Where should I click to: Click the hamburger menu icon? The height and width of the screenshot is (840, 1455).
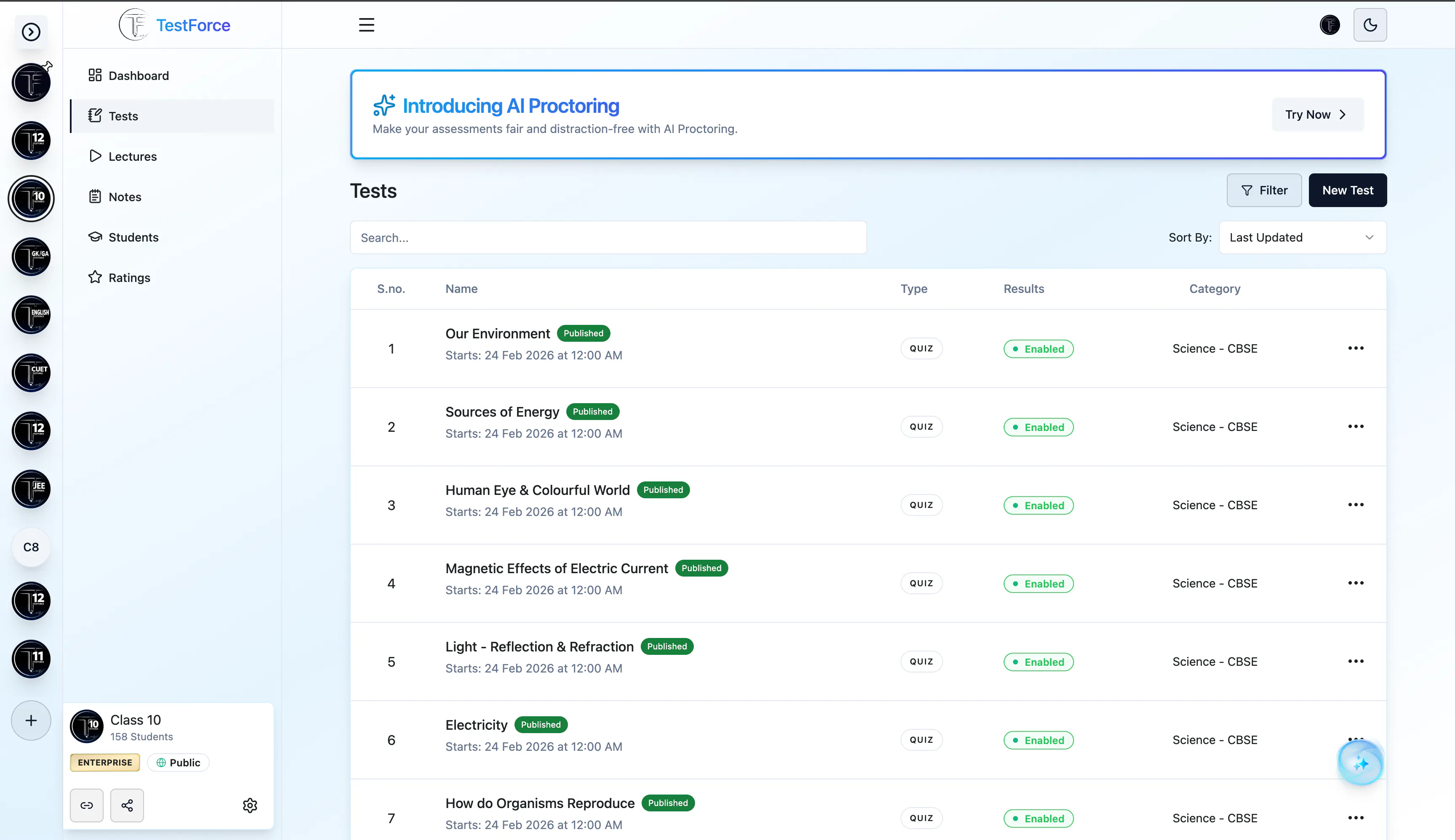(367, 25)
